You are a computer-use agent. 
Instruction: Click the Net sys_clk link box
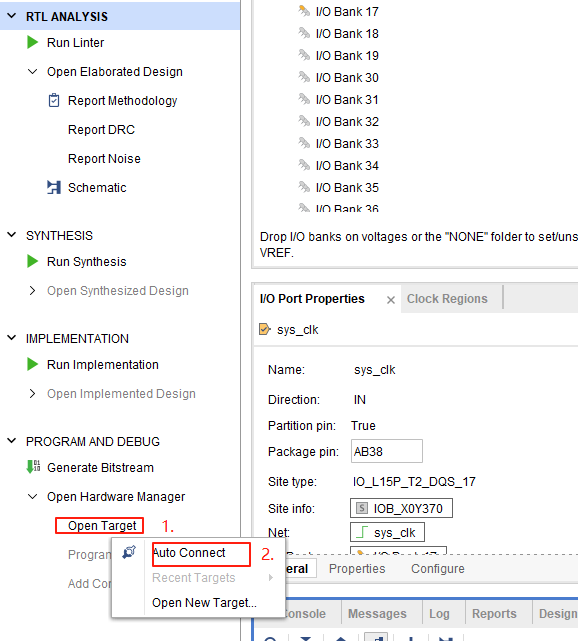pyautogui.click(x=387, y=532)
